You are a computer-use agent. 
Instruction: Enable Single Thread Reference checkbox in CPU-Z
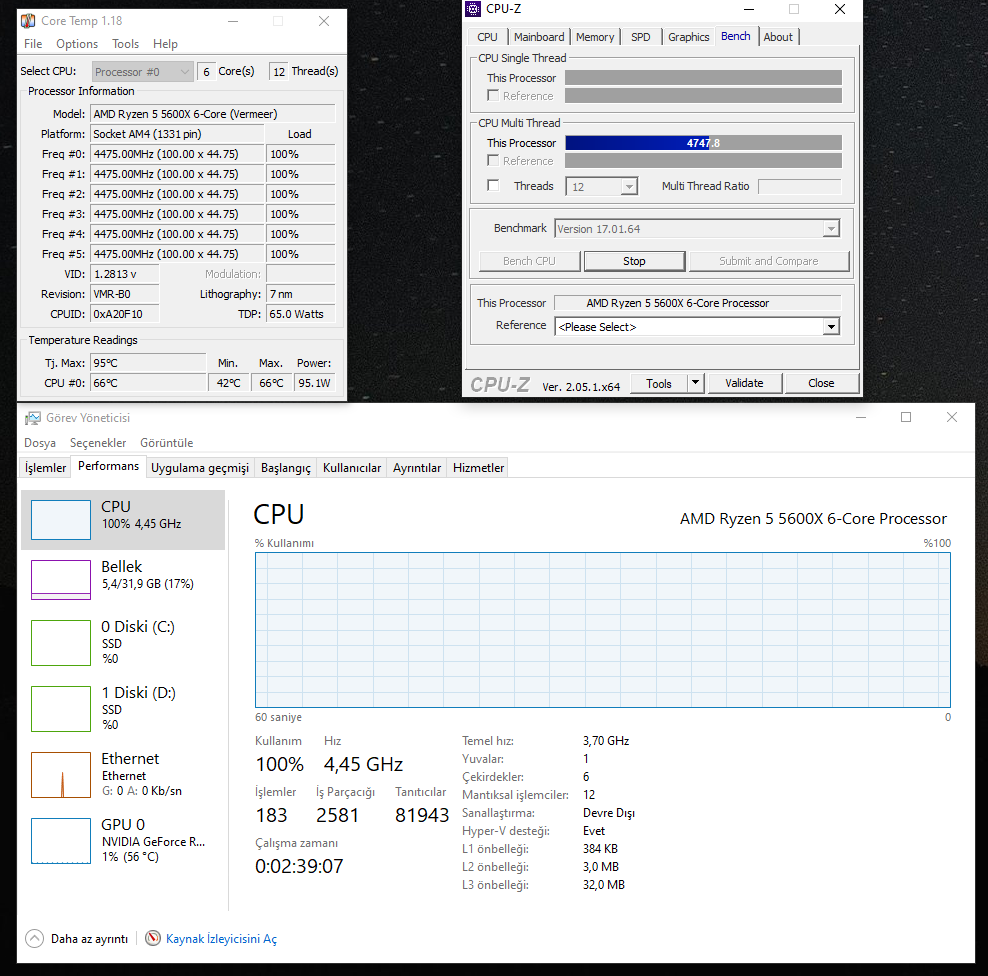(x=493, y=95)
